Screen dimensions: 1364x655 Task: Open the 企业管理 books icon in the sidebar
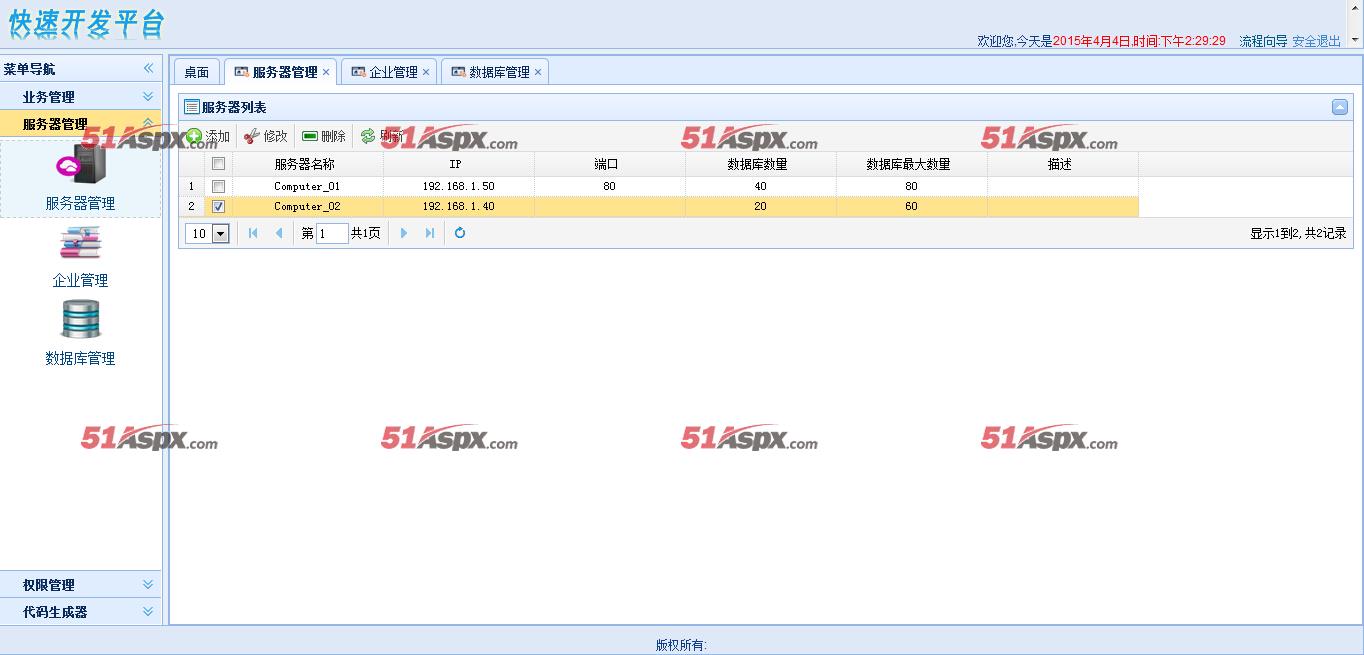coord(80,243)
